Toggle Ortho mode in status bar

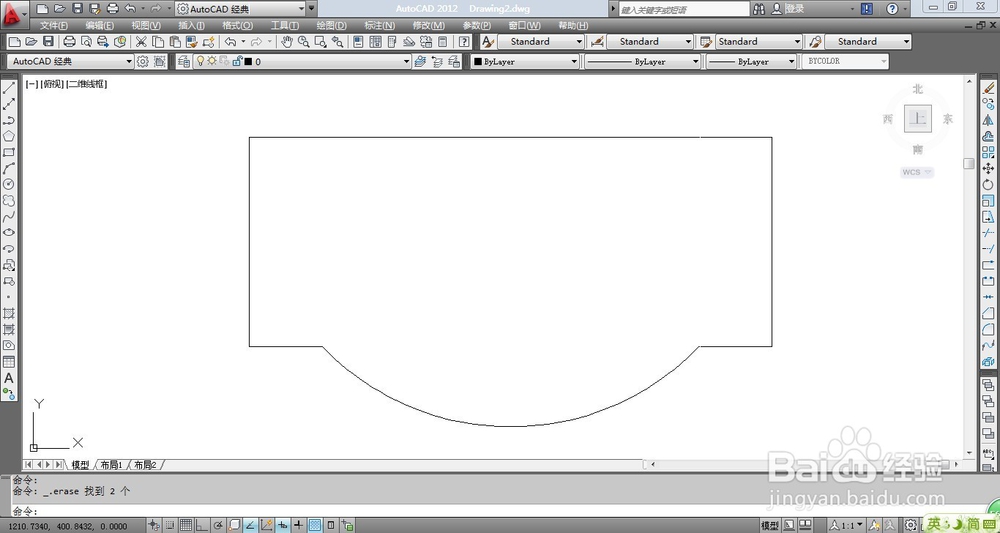tap(202, 525)
